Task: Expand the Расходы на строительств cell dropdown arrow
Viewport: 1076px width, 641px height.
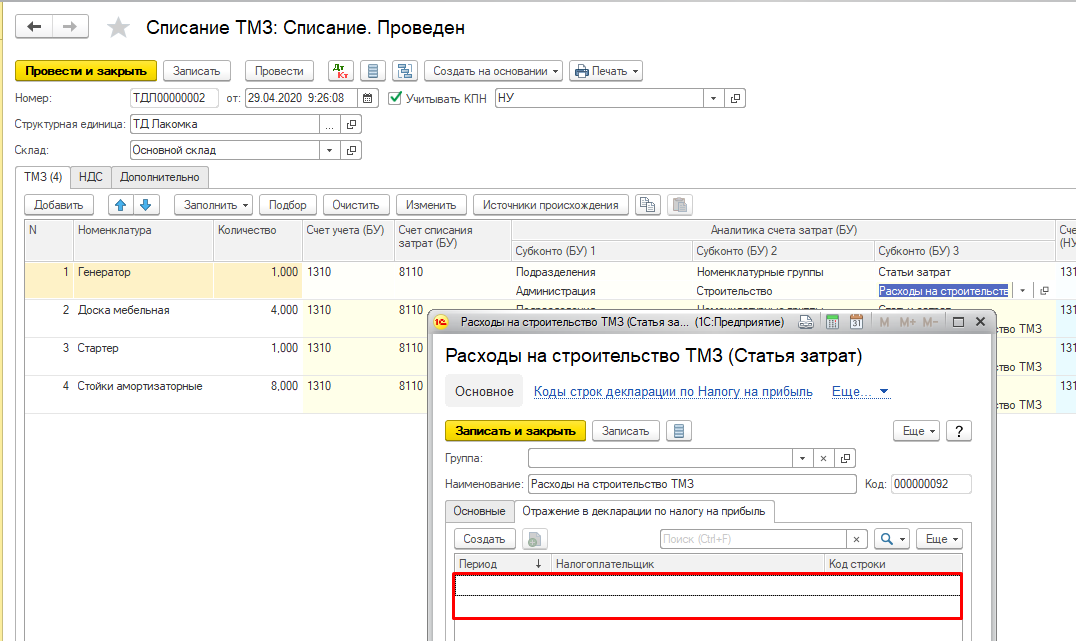Action: click(1022, 291)
